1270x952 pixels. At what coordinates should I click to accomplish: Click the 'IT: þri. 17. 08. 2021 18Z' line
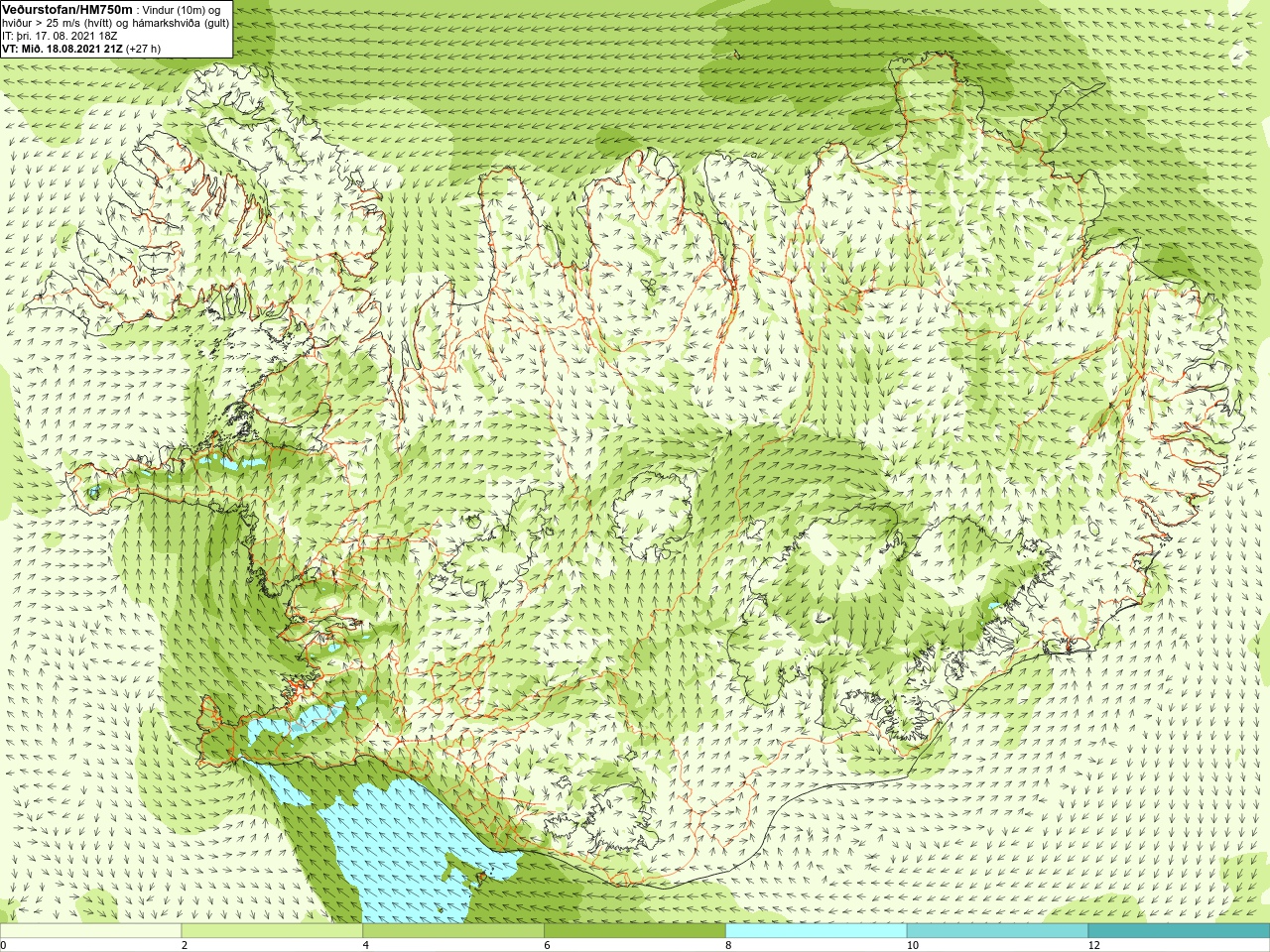click(60, 35)
